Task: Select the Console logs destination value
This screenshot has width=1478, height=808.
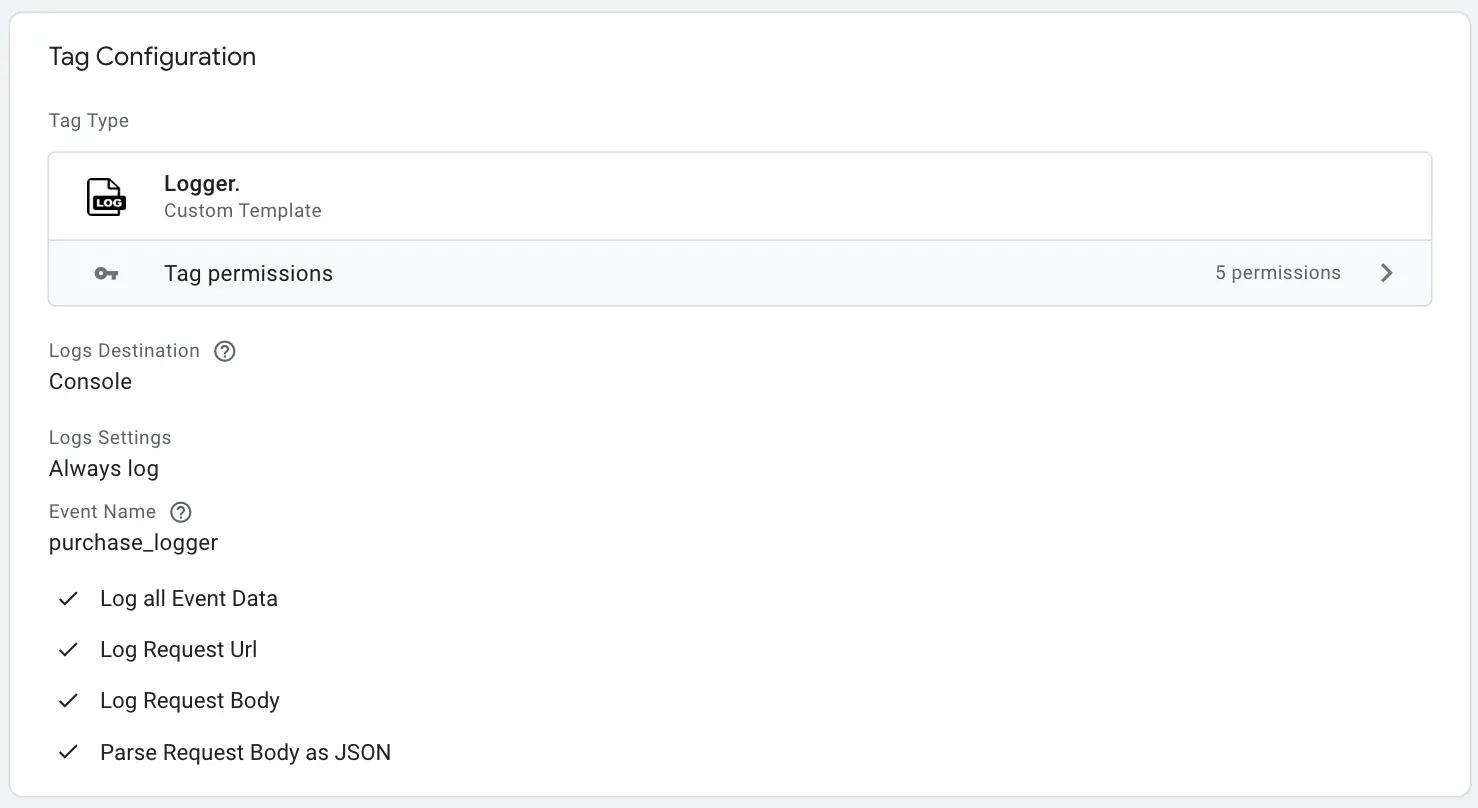Action: click(90, 382)
